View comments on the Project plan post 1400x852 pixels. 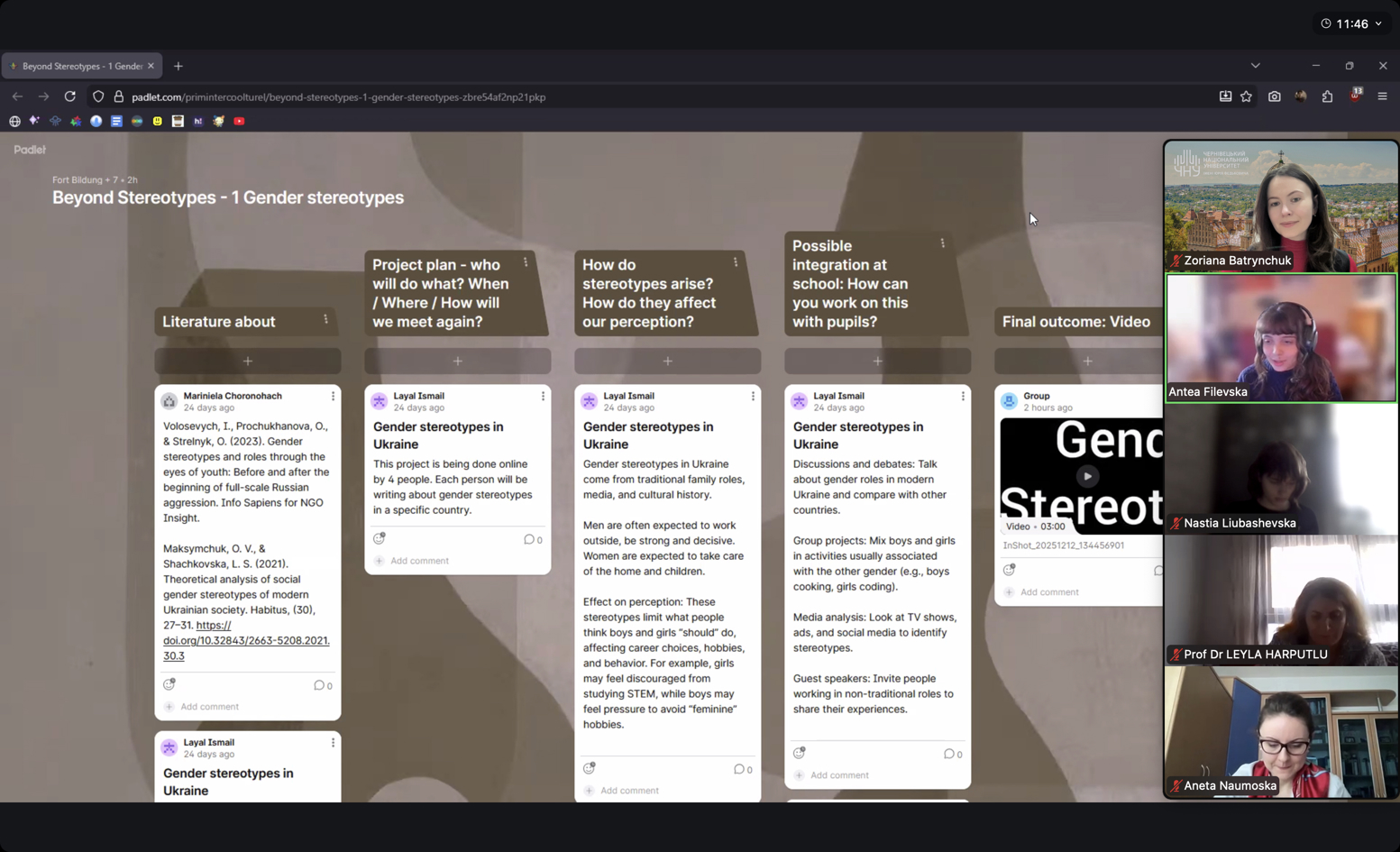533,539
